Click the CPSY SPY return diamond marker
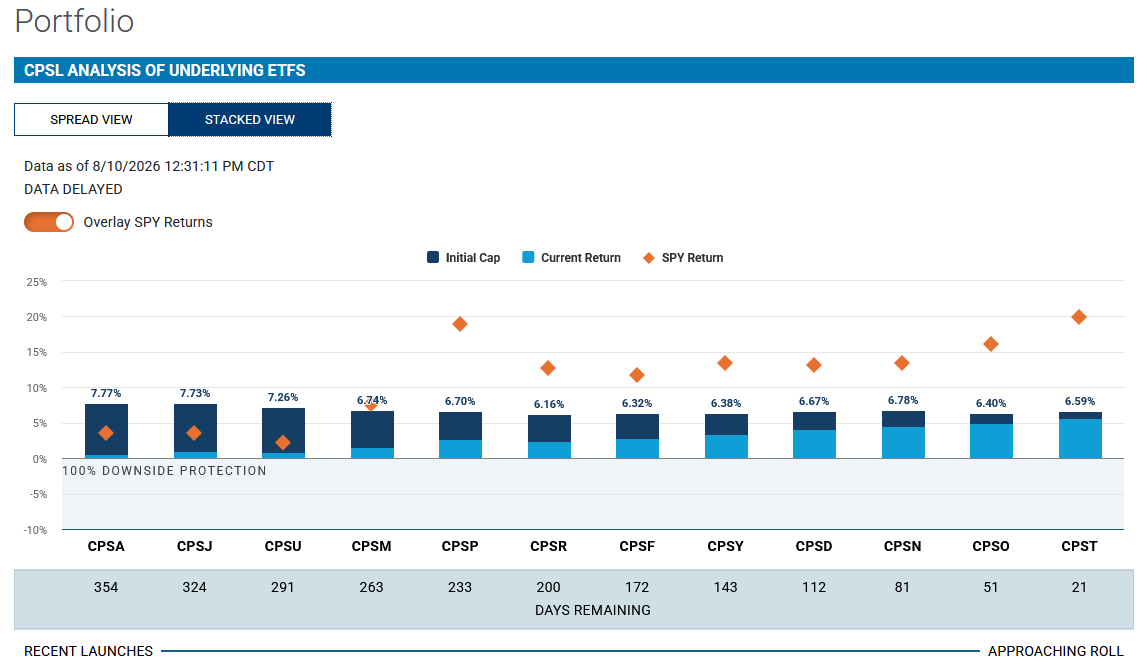 click(725, 363)
